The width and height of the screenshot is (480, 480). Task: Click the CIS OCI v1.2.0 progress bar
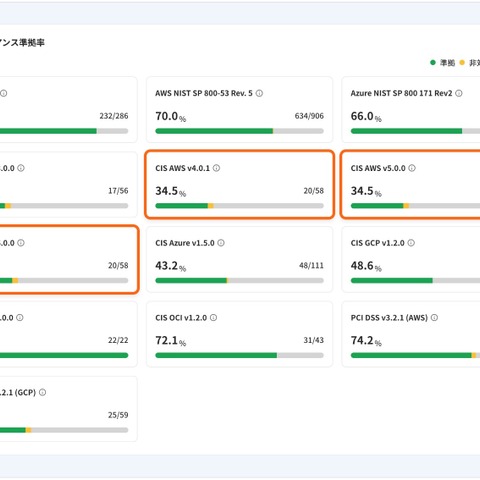(x=239, y=355)
